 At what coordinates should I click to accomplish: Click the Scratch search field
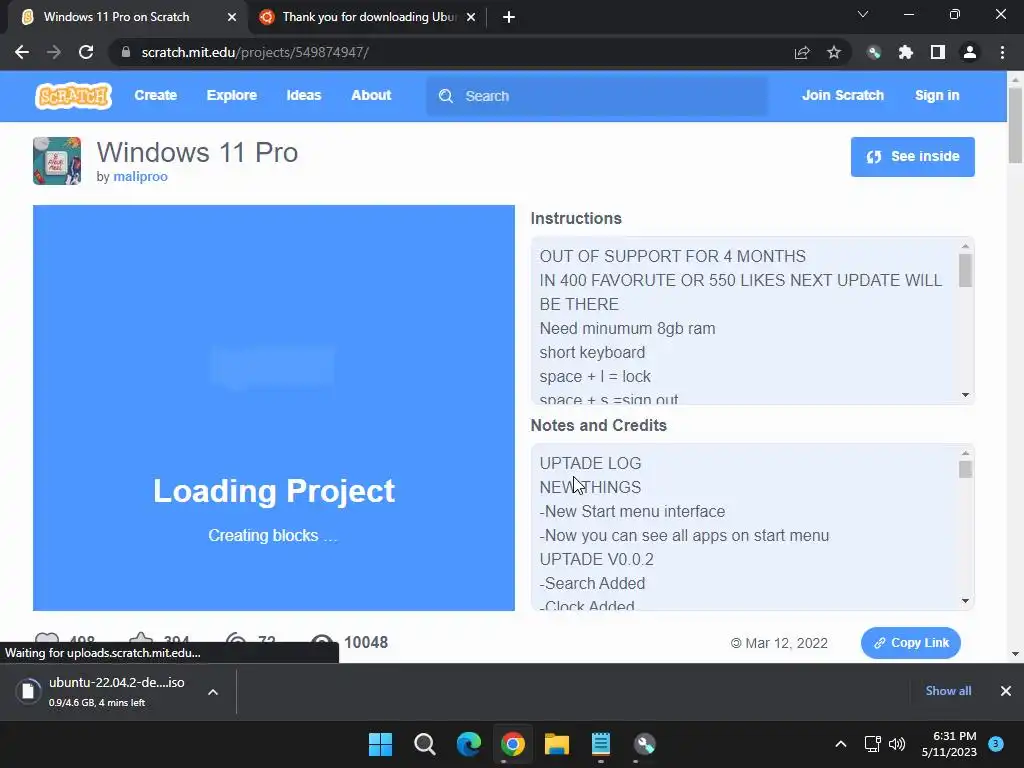tap(596, 96)
